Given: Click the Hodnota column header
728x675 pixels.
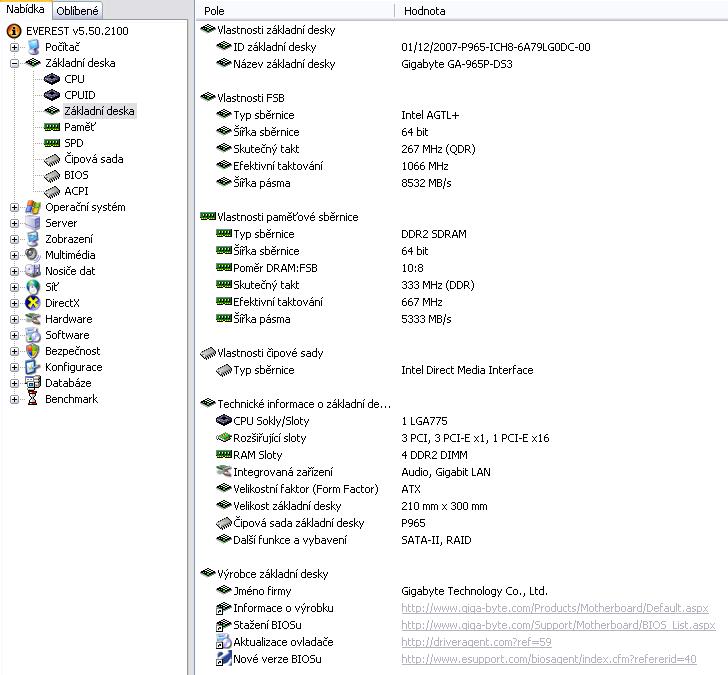Looking at the screenshot, I should tap(561, 11).
